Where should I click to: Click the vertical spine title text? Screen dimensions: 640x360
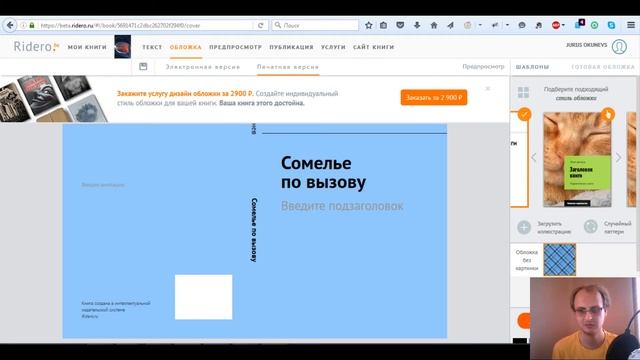[254, 230]
